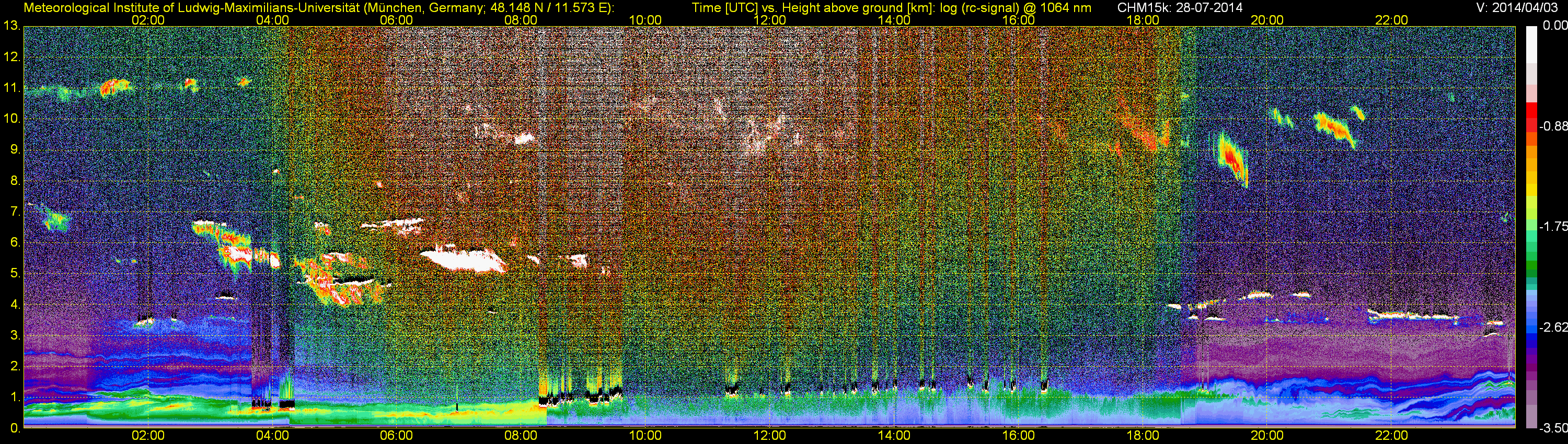Select the -3.50 value on the color scale

click(x=1553, y=428)
